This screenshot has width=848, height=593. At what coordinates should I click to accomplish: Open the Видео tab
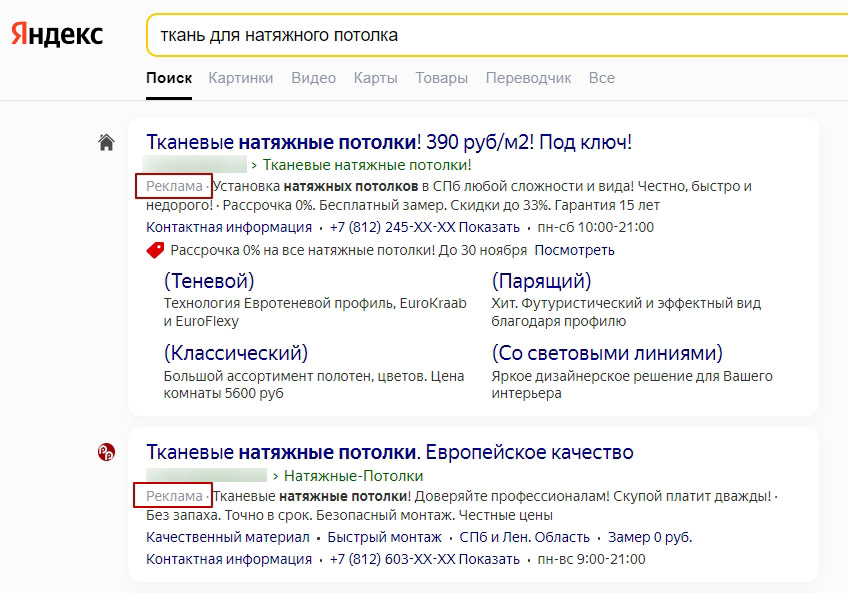tap(313, 78)
